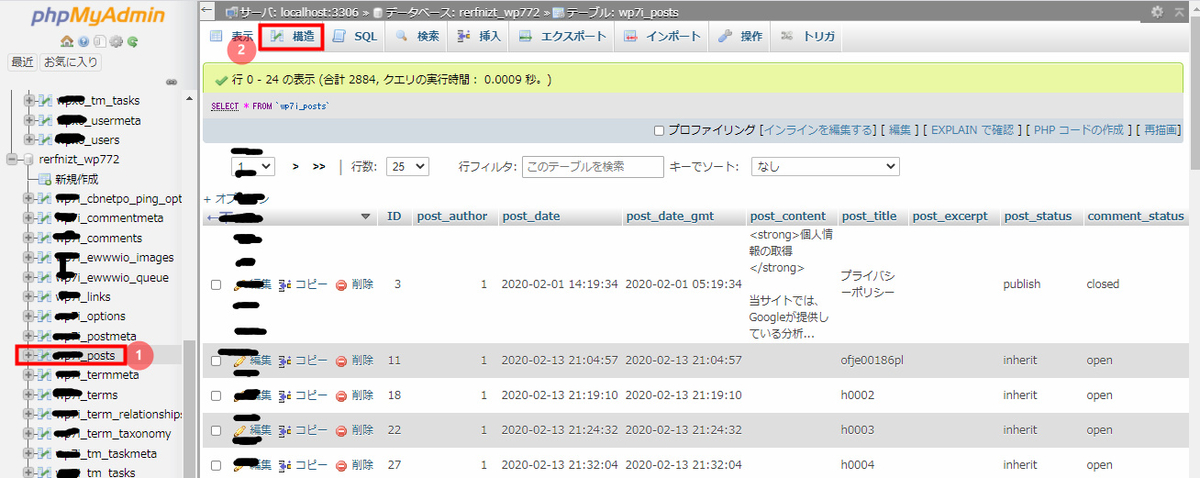Click the chain link icon in navigation panel
This screenshot has width=1200, height=478.
point(171,82)
